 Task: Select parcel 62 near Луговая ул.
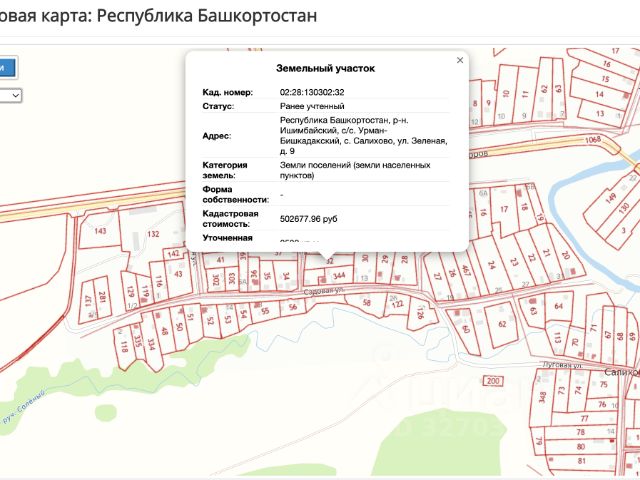[502, 324]
